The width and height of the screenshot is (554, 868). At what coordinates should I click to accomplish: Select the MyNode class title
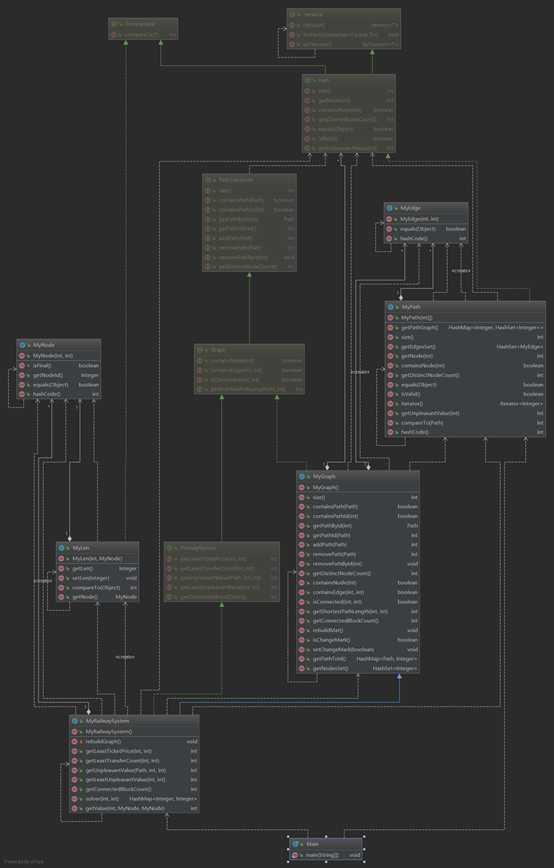[x=44, y=345]
